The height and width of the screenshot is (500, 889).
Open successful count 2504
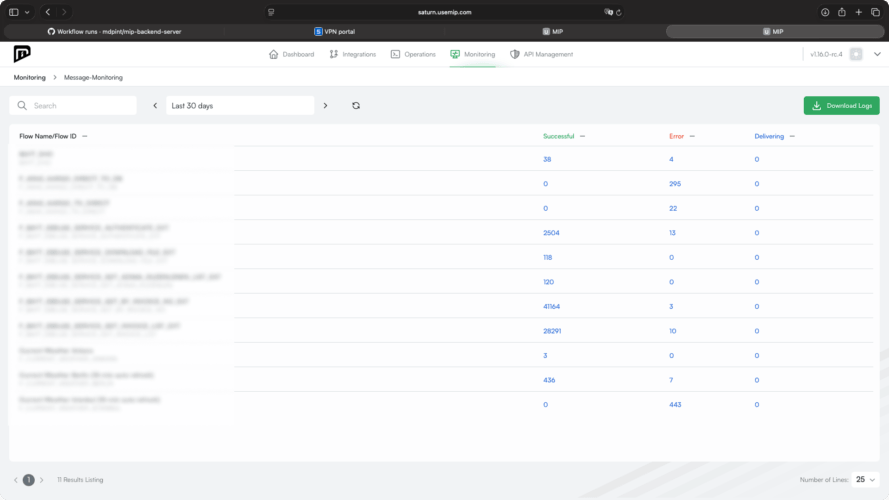(x=551, y=233)
